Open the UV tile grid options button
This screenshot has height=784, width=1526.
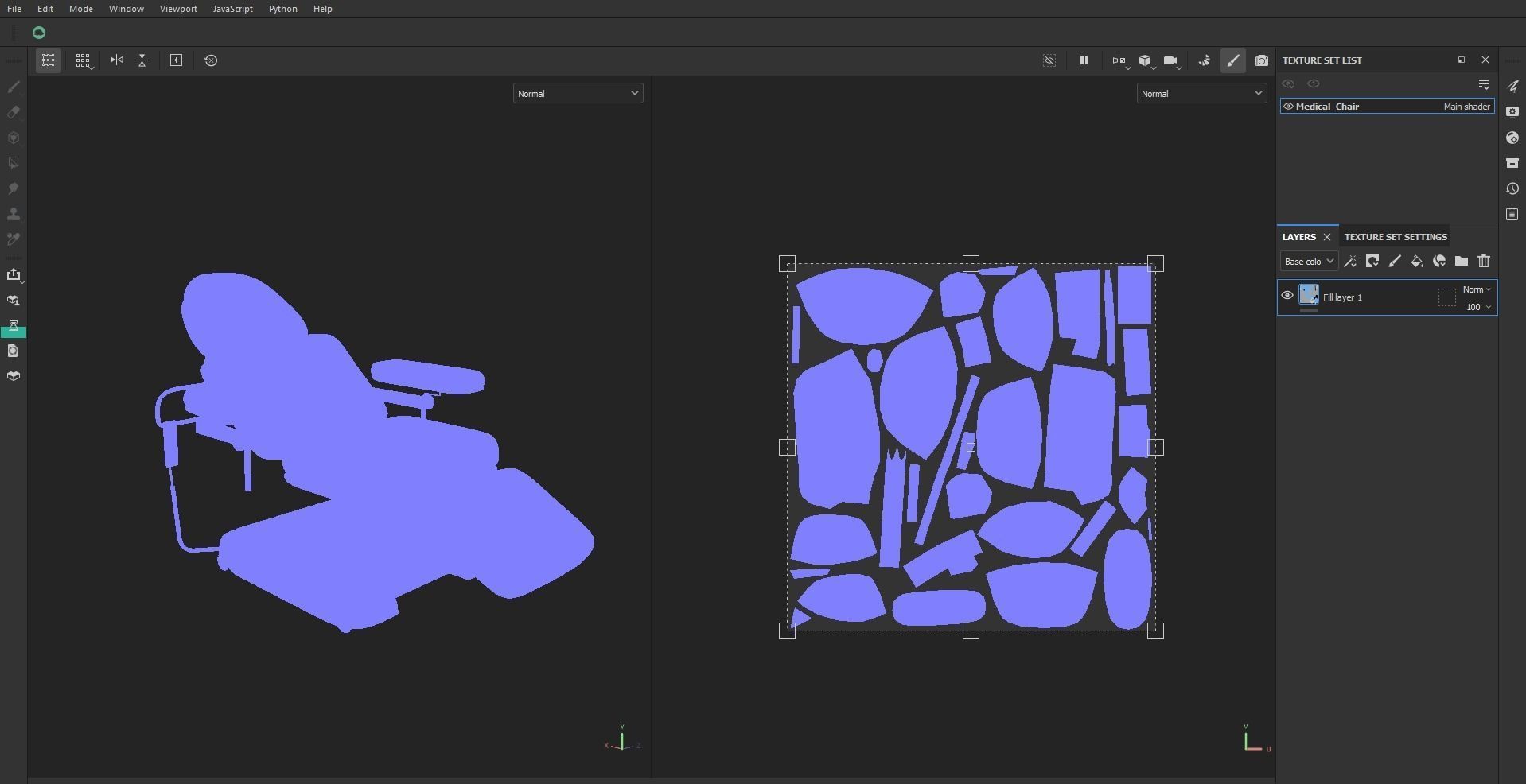[83, 60]
